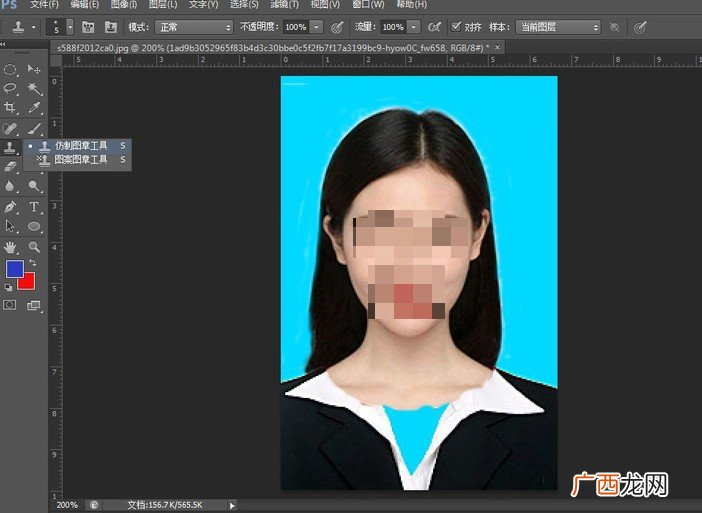Toggle ignore adjustment layers when cloning
Screen dimensions: 702x513
[615, 27]
